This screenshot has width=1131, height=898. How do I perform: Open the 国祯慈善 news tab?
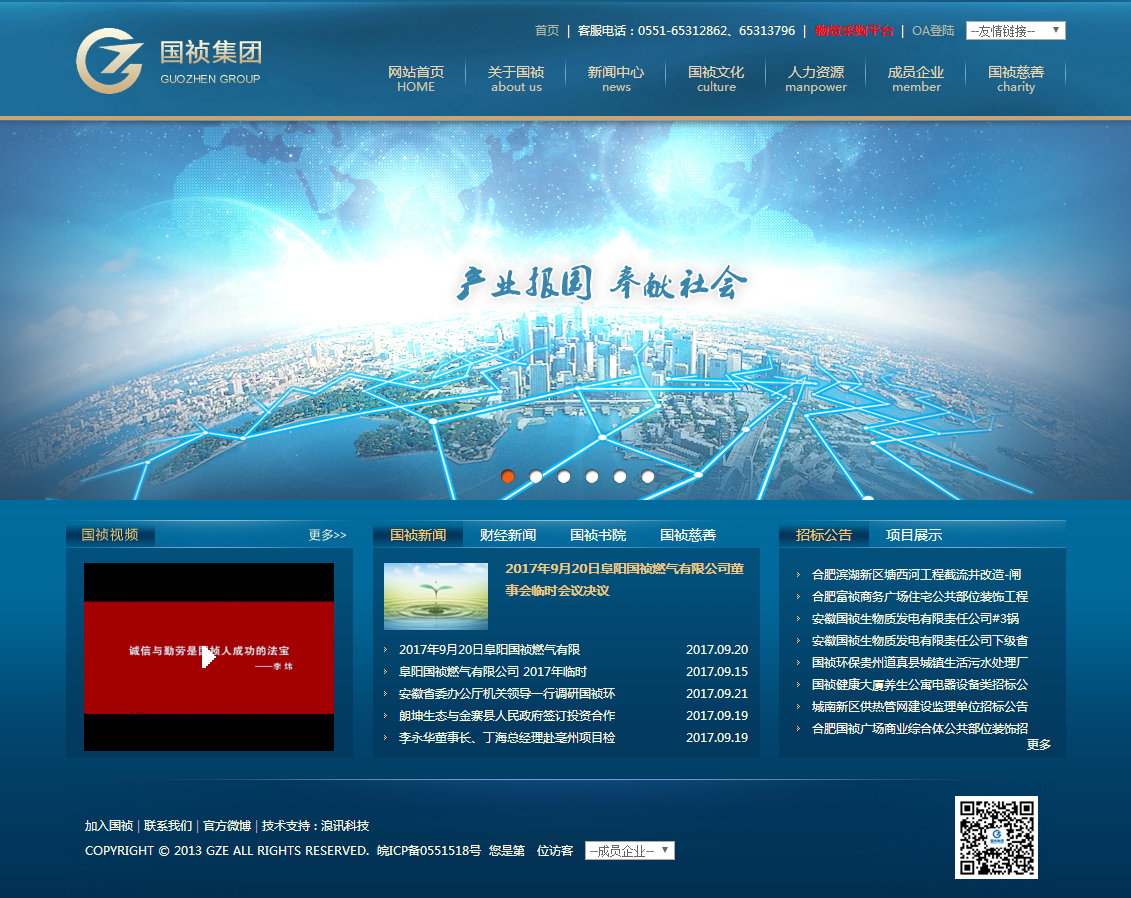click(688, 535)
